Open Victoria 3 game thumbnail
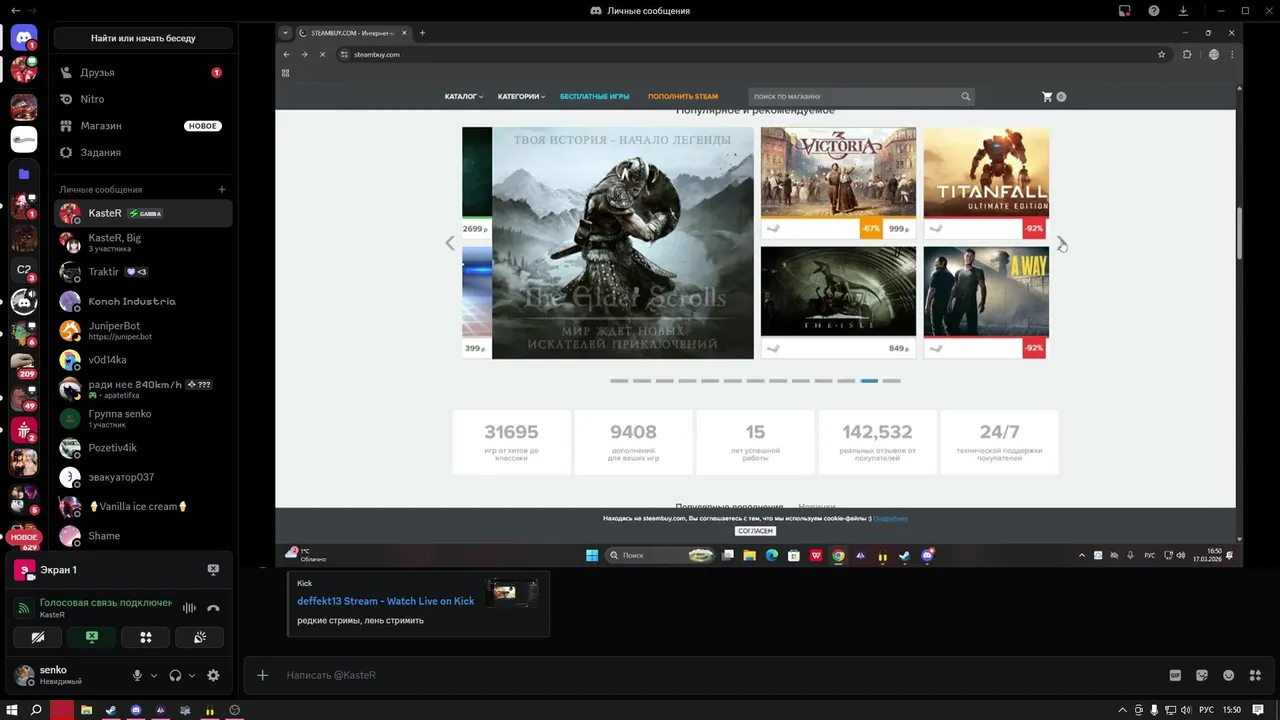 point(838,172)
